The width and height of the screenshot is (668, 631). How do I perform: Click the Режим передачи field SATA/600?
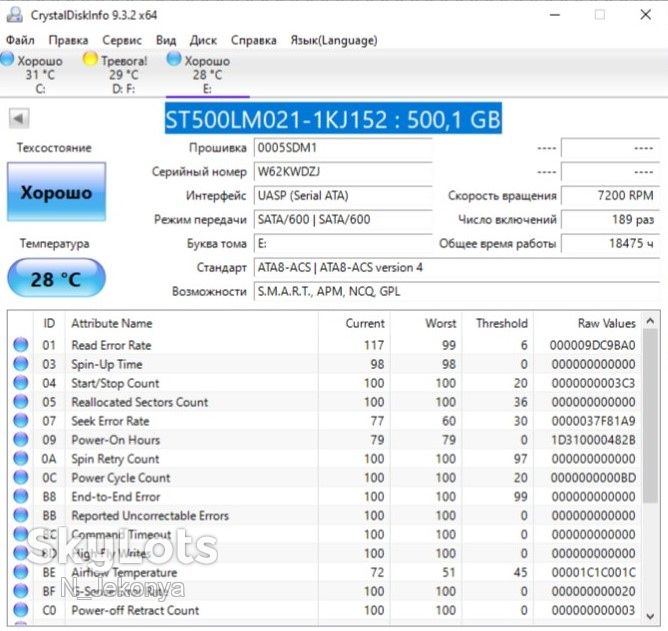click(x=343, y=219)
